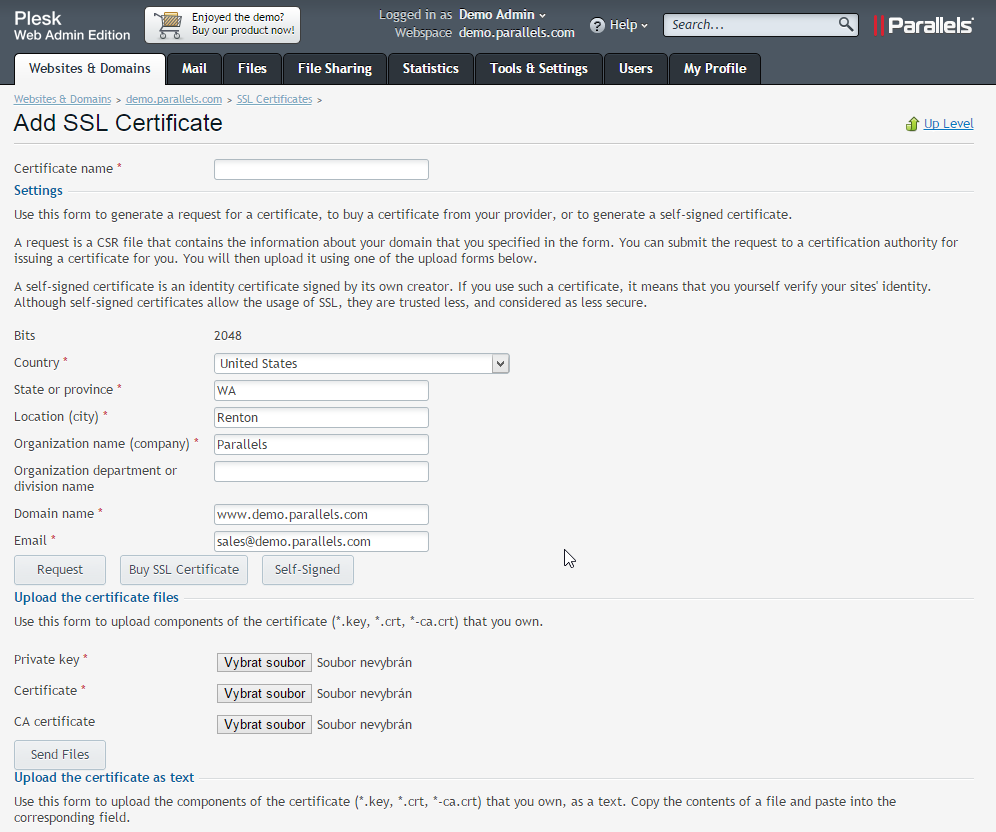Click the search magnifier icon
Screen dimensions: 996x832
point(845,24)
